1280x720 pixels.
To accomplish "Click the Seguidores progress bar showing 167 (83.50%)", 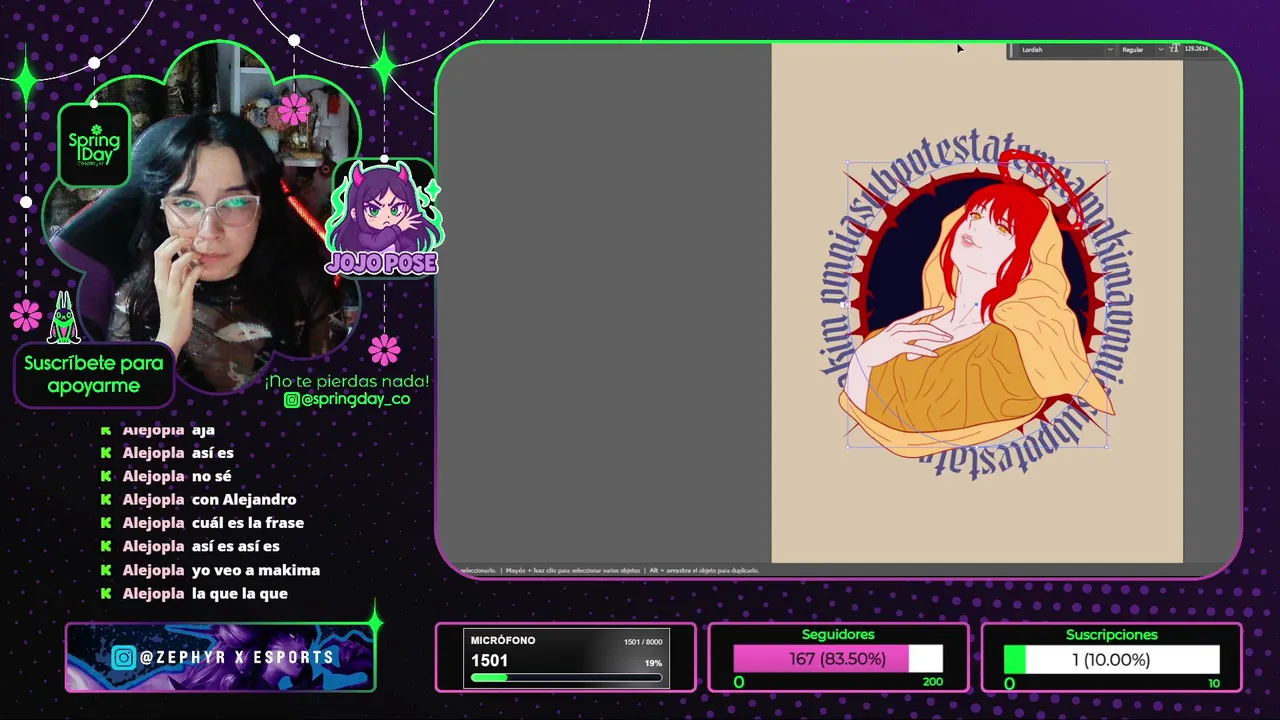I will pos(838,659).
